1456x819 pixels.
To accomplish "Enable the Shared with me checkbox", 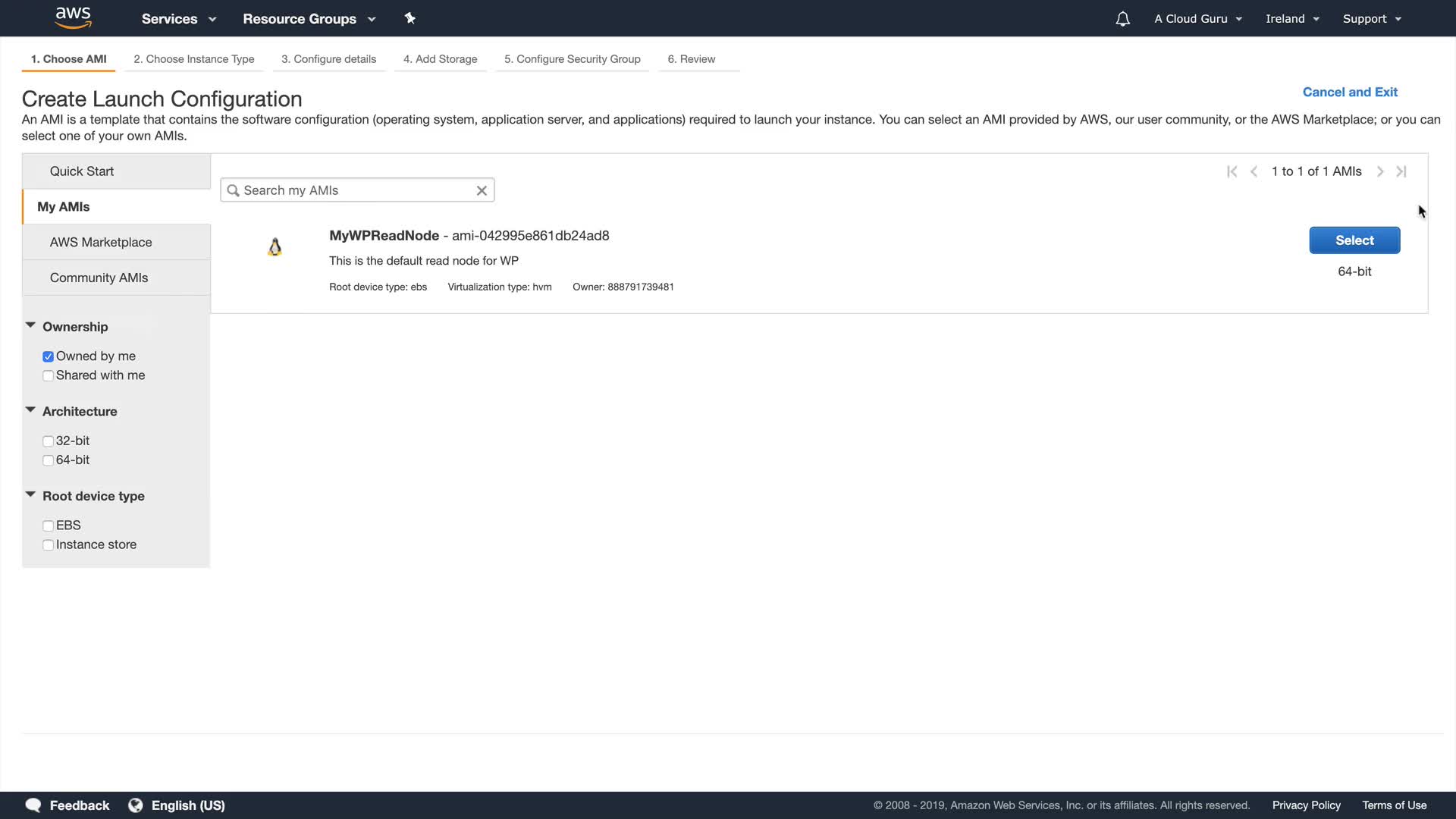I will [48, 375].
